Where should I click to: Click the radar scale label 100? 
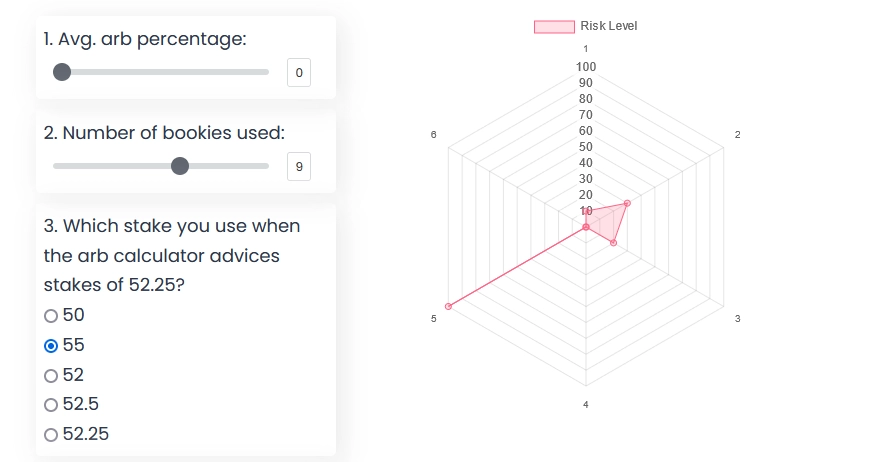(x=586, y=66)
